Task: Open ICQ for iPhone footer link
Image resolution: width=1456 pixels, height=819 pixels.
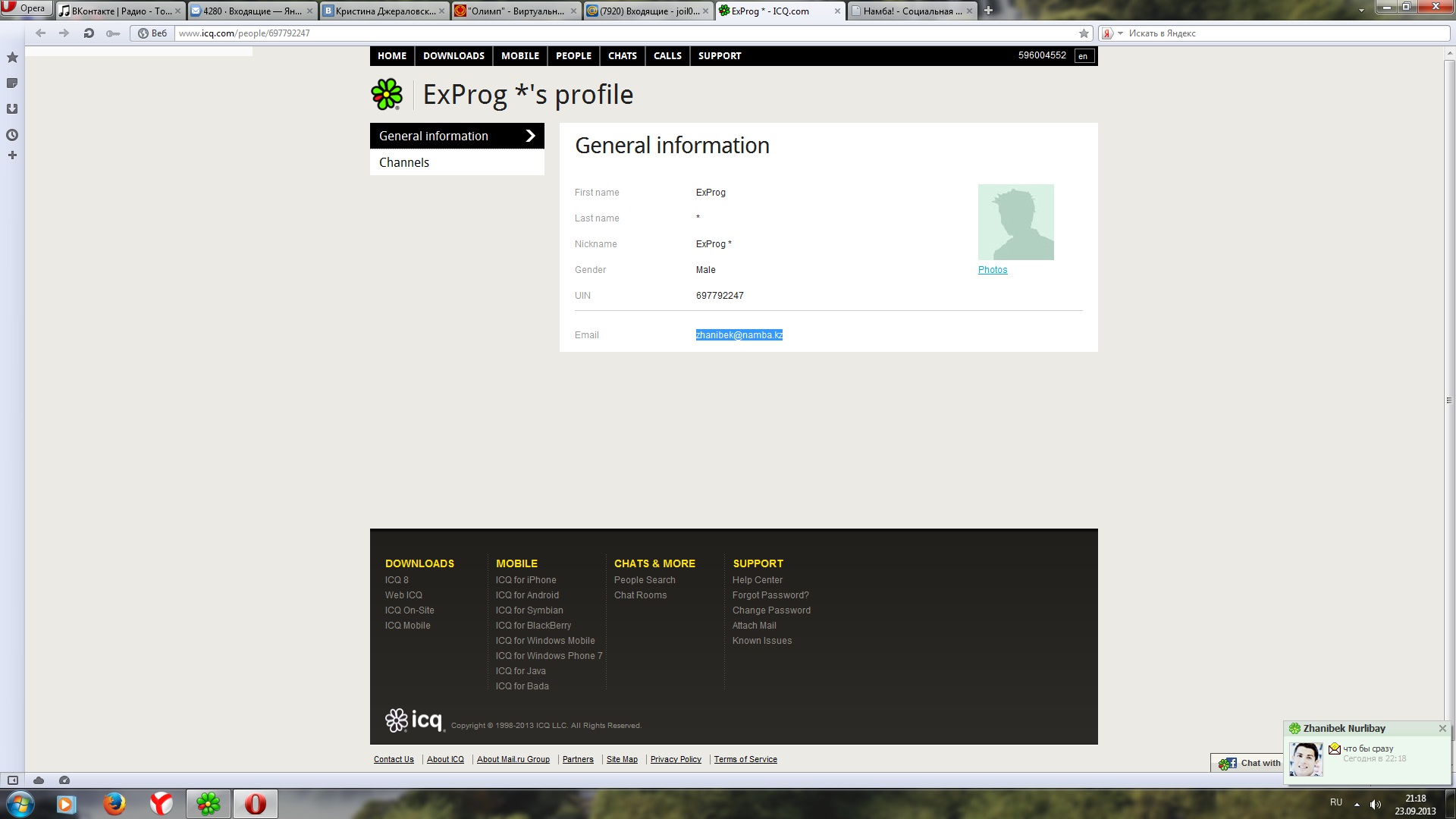Action: (526, 580)
